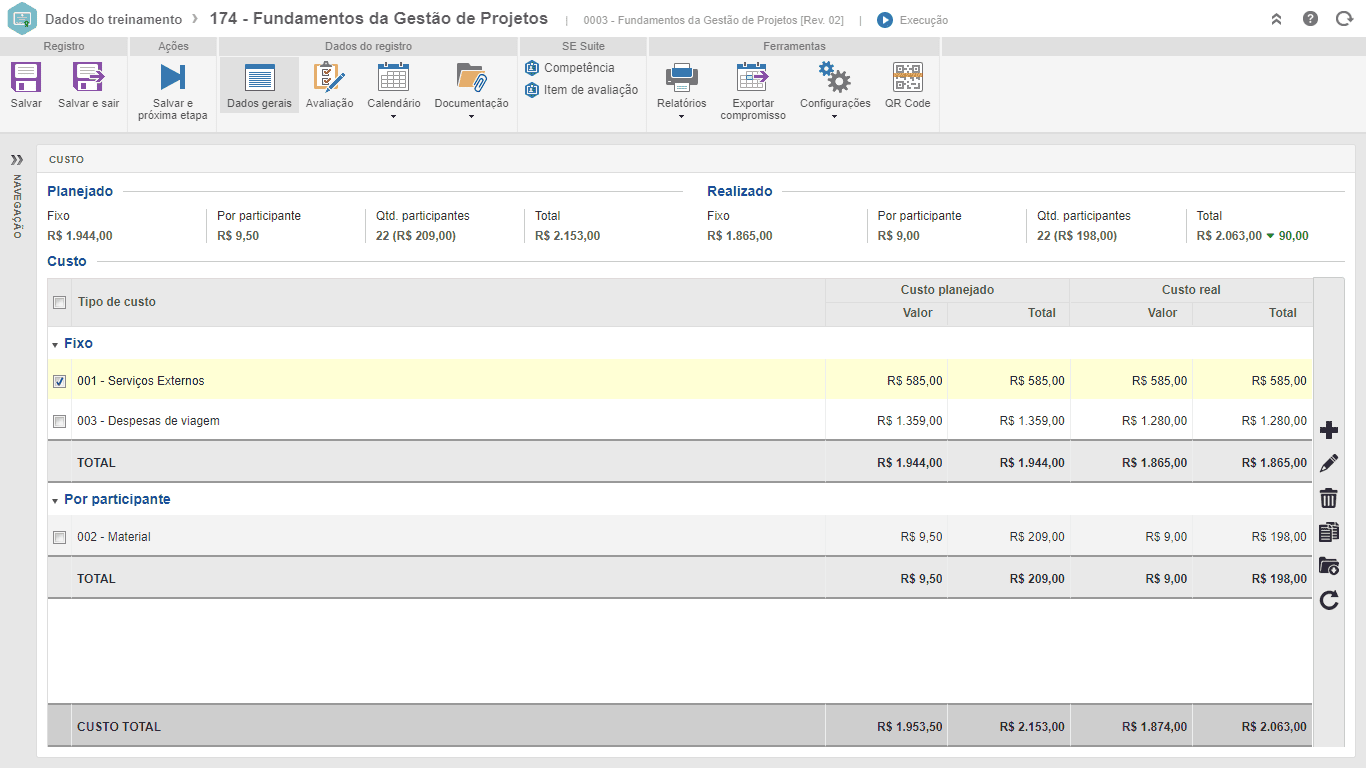Click Exportar compromisso icon
The width and height of the screenshot is (1366, 768).
click(753, 77)
